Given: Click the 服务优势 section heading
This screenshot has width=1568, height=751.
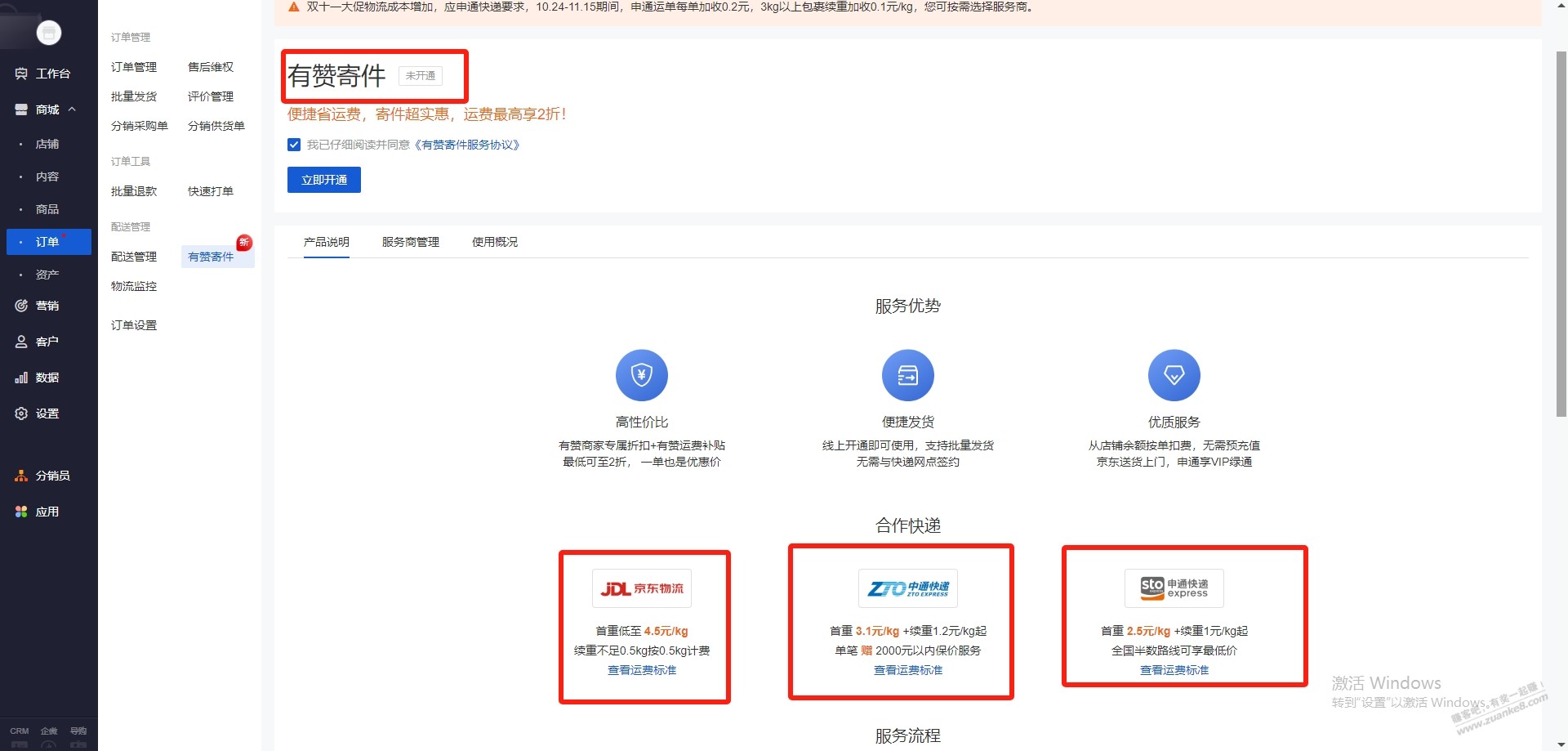Looking at the screenshot, I should (908, 306).
